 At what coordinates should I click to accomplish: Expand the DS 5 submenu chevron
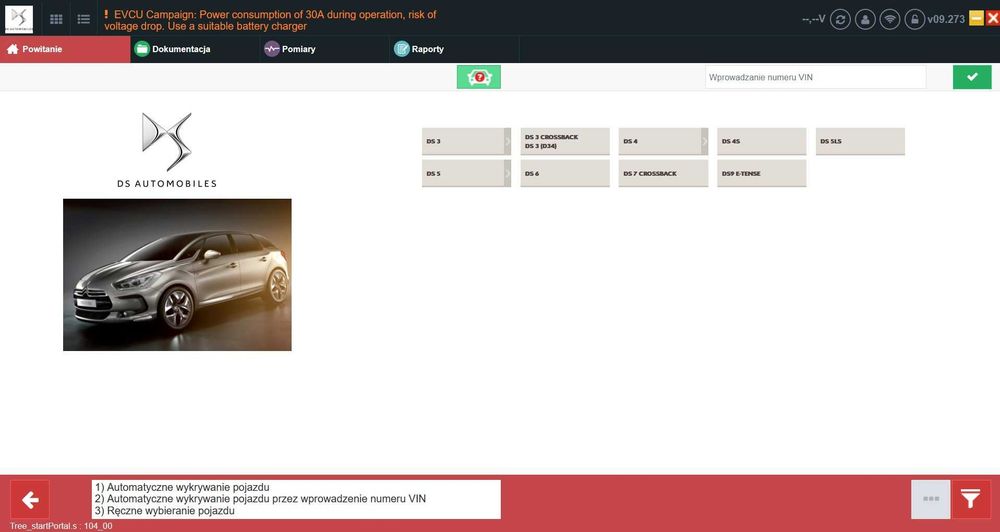click(508, 173)
